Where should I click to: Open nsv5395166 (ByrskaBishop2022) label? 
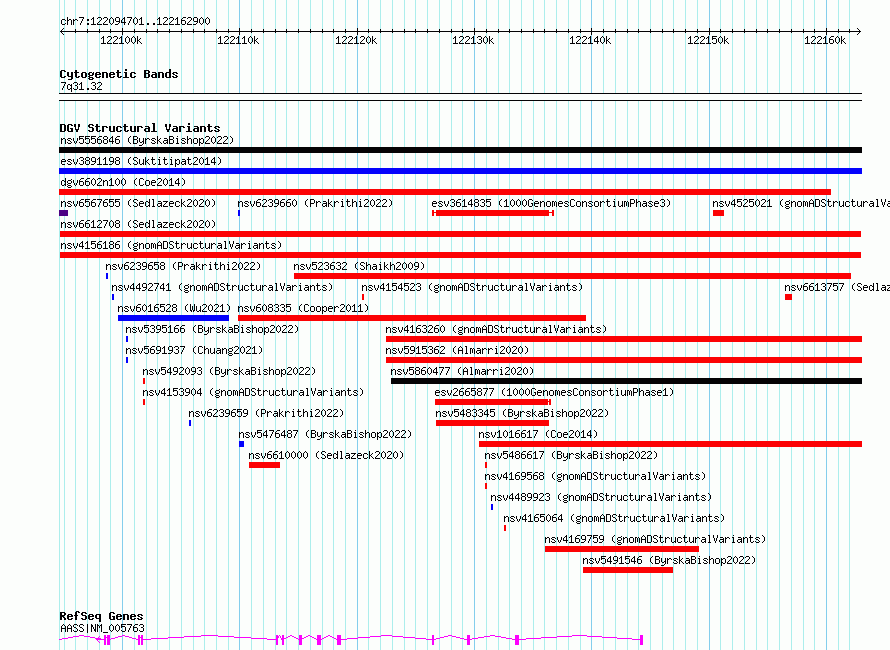click(x=212, y=329)
